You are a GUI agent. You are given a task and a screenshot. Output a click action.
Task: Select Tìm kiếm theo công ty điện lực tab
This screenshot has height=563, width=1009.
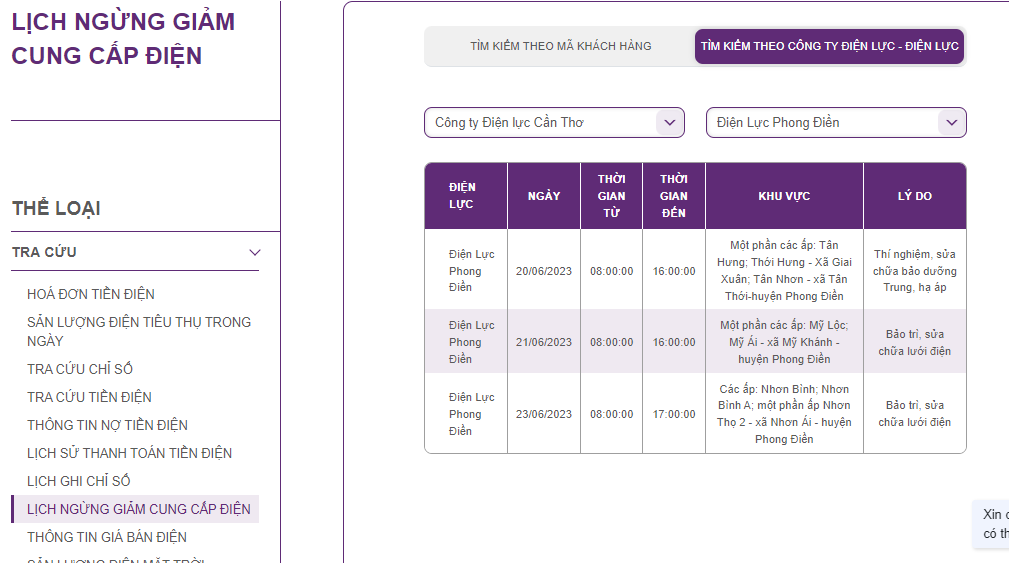(829, 46)
